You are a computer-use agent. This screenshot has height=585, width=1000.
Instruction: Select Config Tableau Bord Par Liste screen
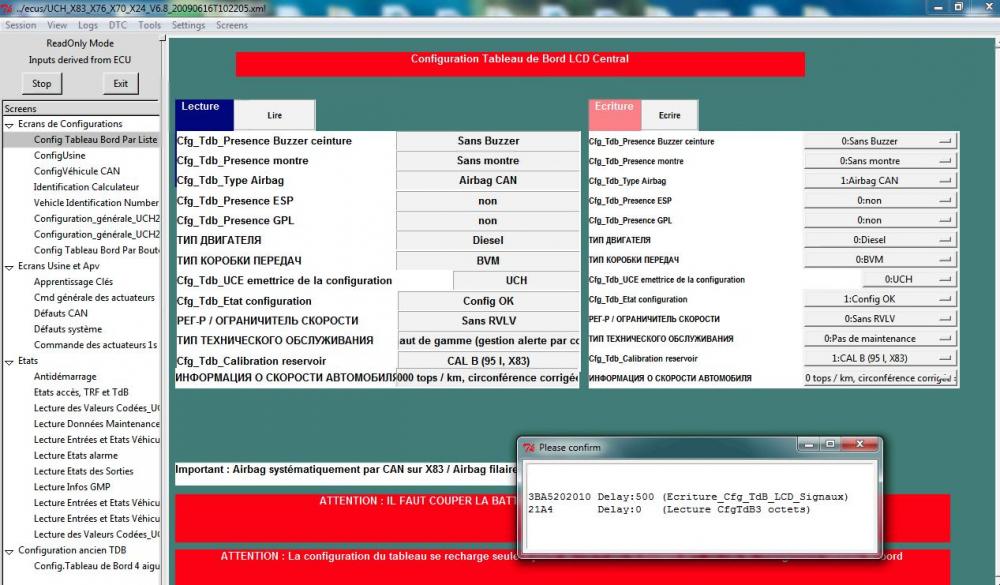click(95, 140)
